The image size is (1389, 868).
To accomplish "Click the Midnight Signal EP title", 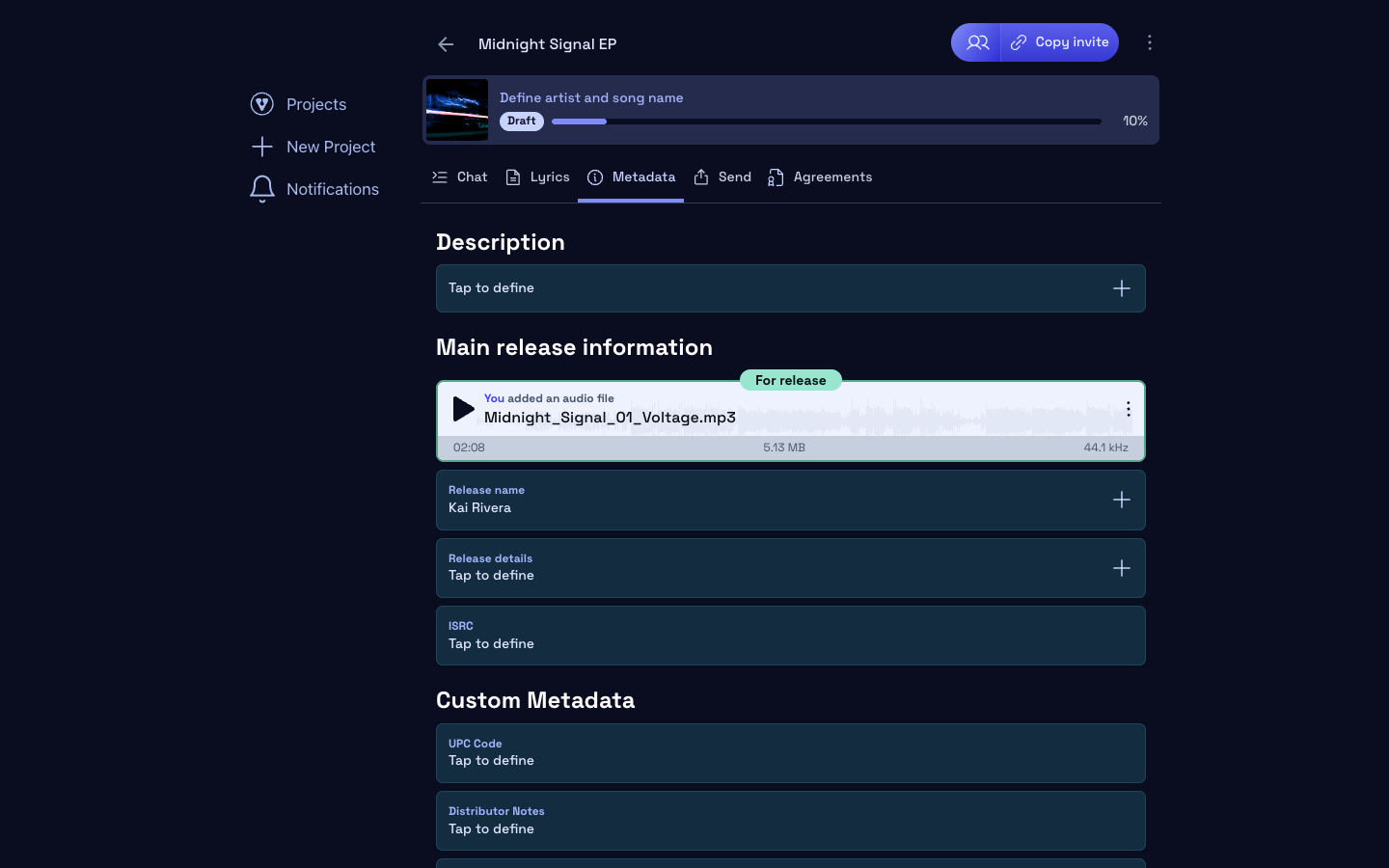I will tap(547, 44).
